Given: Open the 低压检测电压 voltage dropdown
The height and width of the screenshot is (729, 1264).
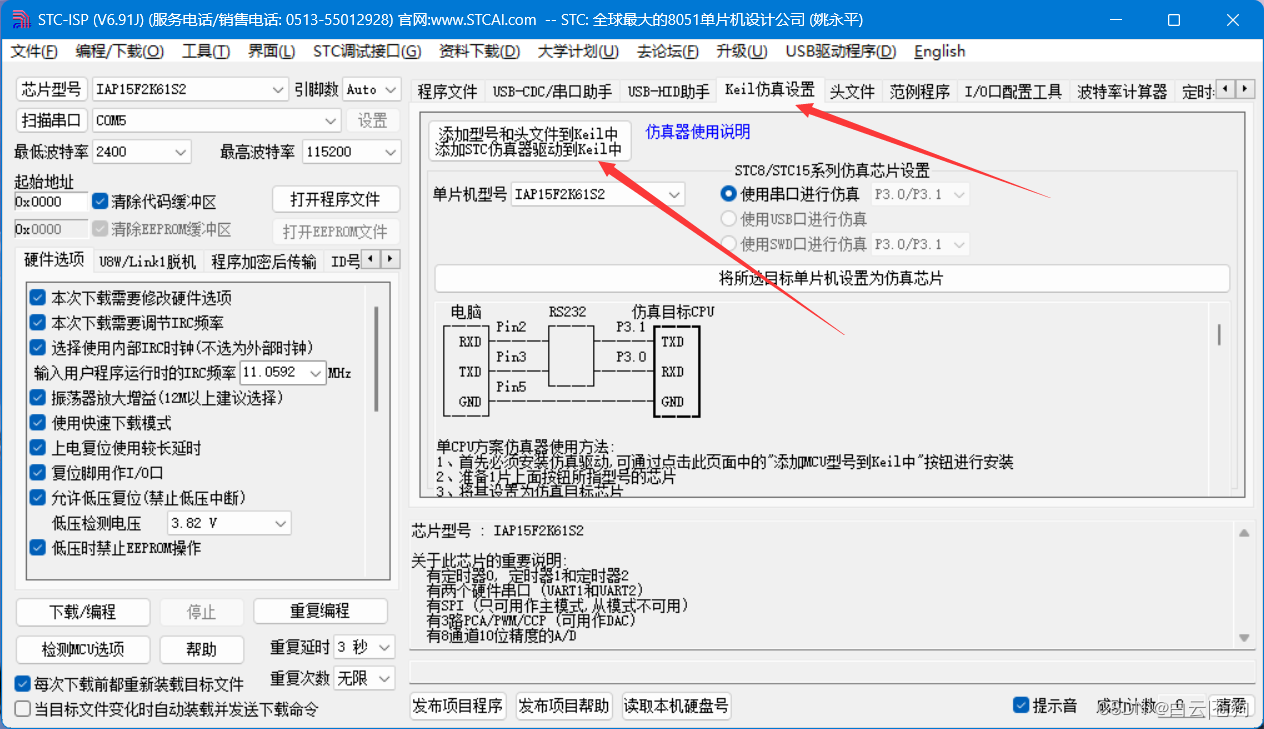Looking at the screenshot, I should pos(228,522).
